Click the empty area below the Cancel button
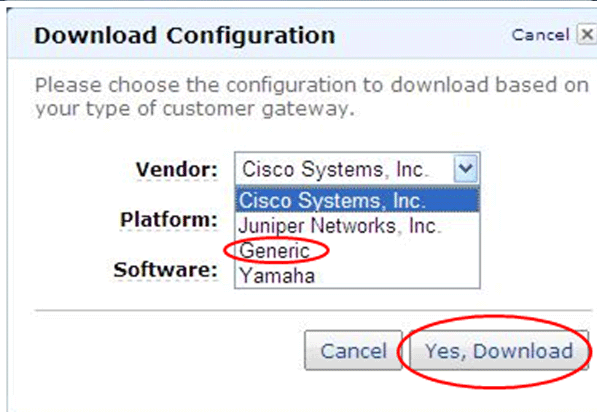The height and width of the screenshot is (412, 597). point(353,392)
